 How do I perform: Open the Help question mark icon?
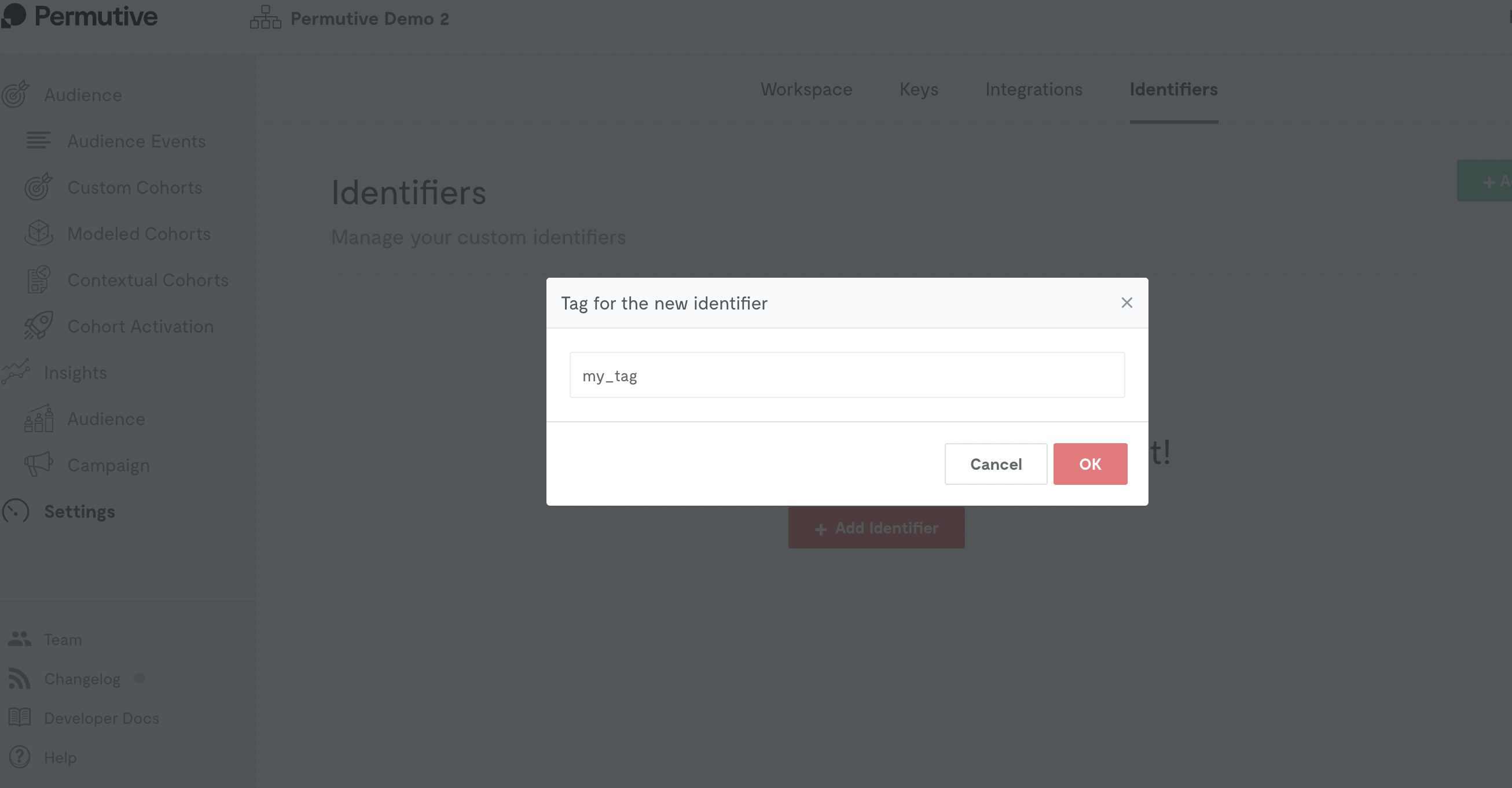pyautogui.click(x=19, y=757)
